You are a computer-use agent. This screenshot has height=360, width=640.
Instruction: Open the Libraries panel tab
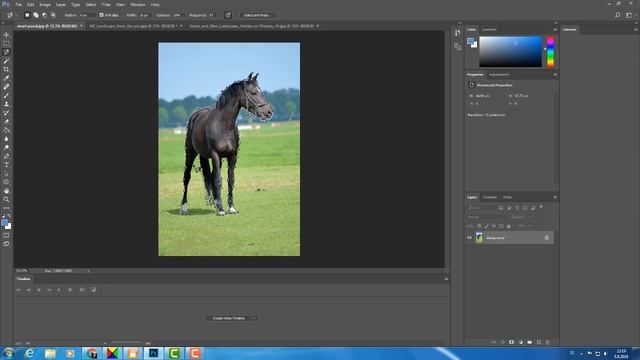pyautogui.click(x=569, y=29)
